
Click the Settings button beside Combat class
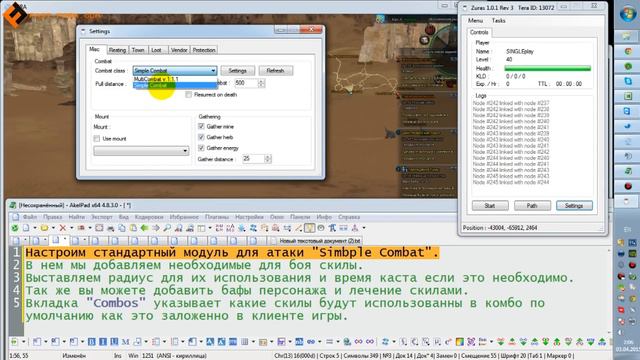[238, 71]
